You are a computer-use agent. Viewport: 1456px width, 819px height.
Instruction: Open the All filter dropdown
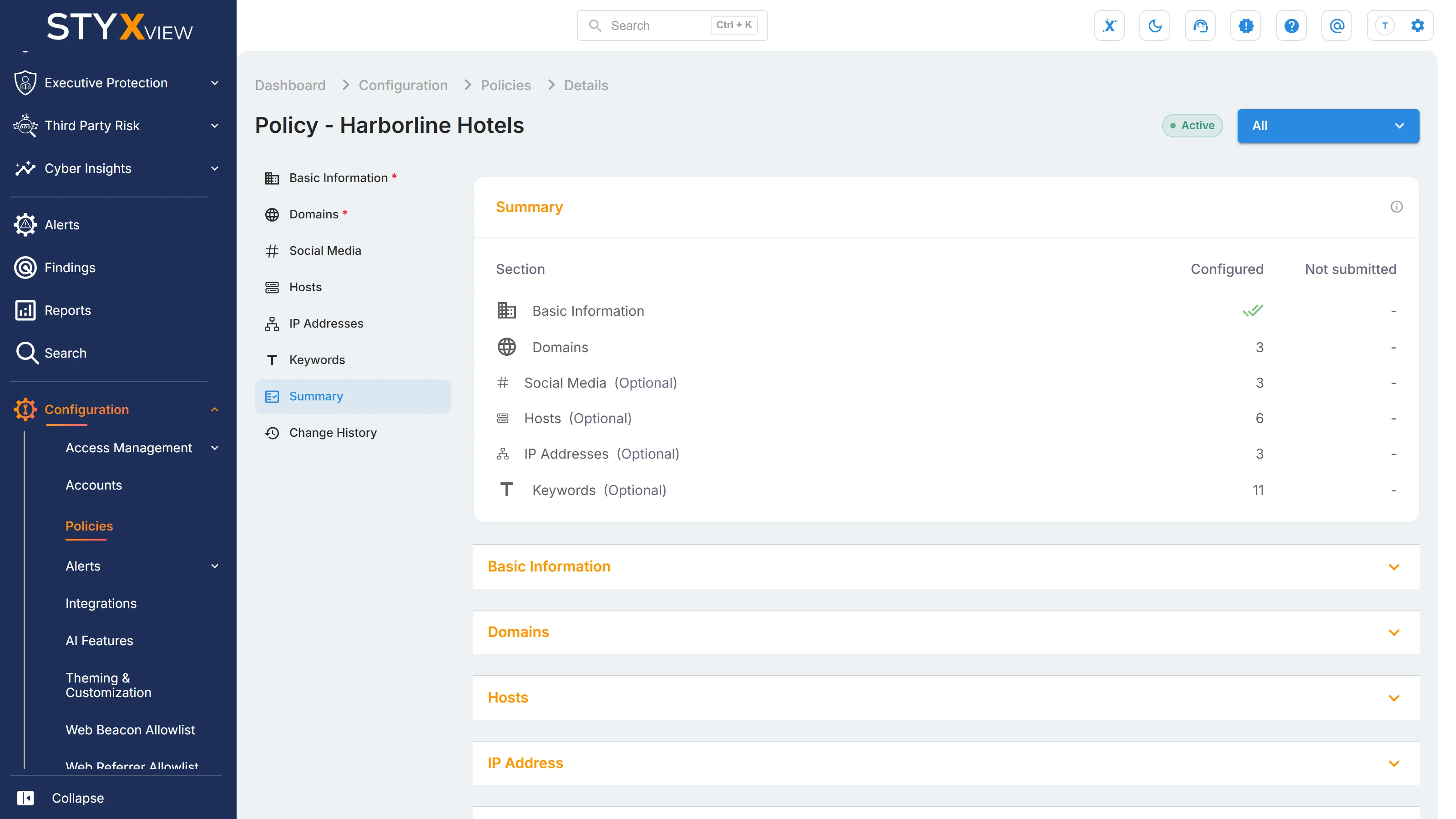[x=1328, y=126]
